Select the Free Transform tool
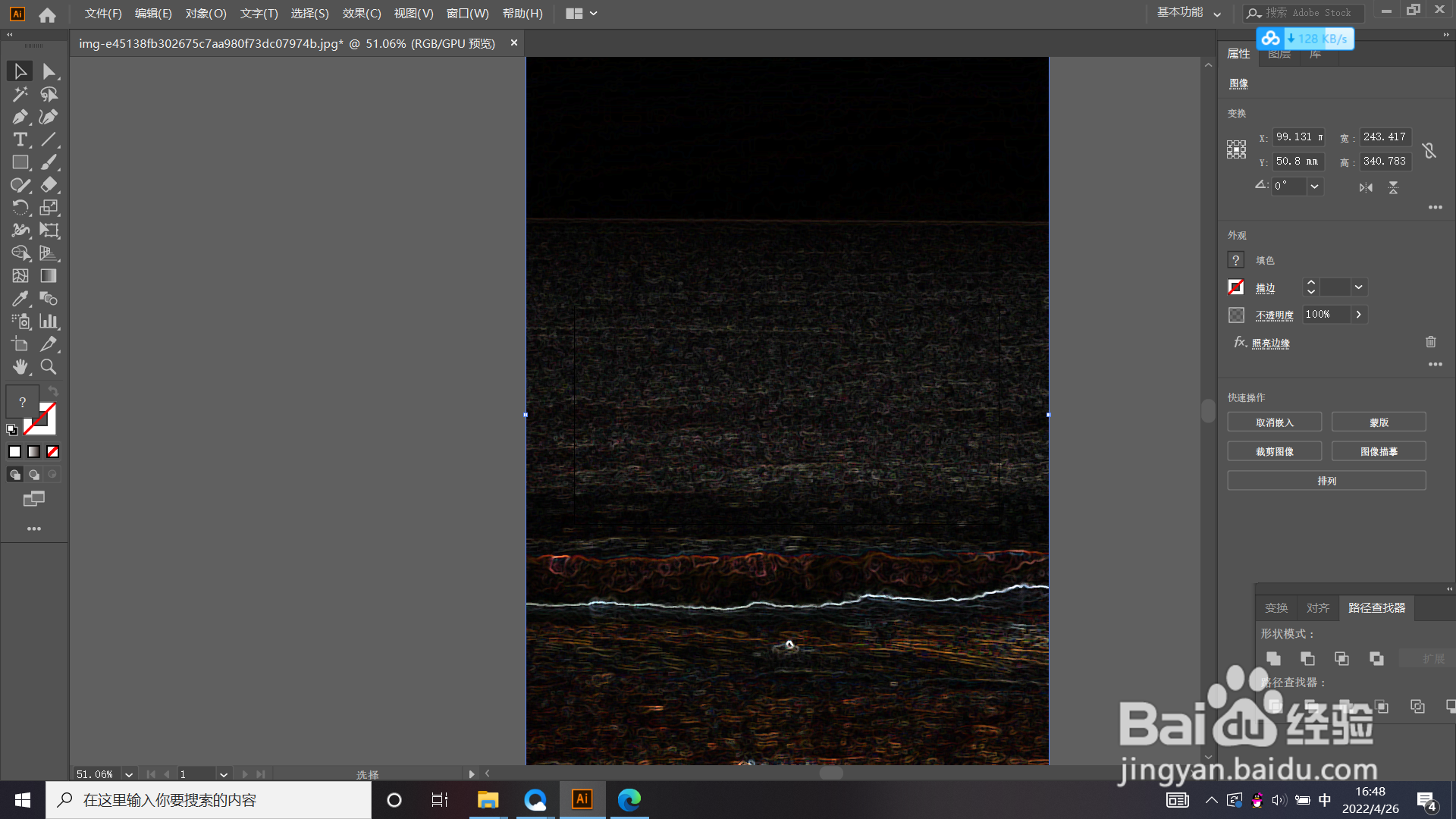 (x=49, y=231)
